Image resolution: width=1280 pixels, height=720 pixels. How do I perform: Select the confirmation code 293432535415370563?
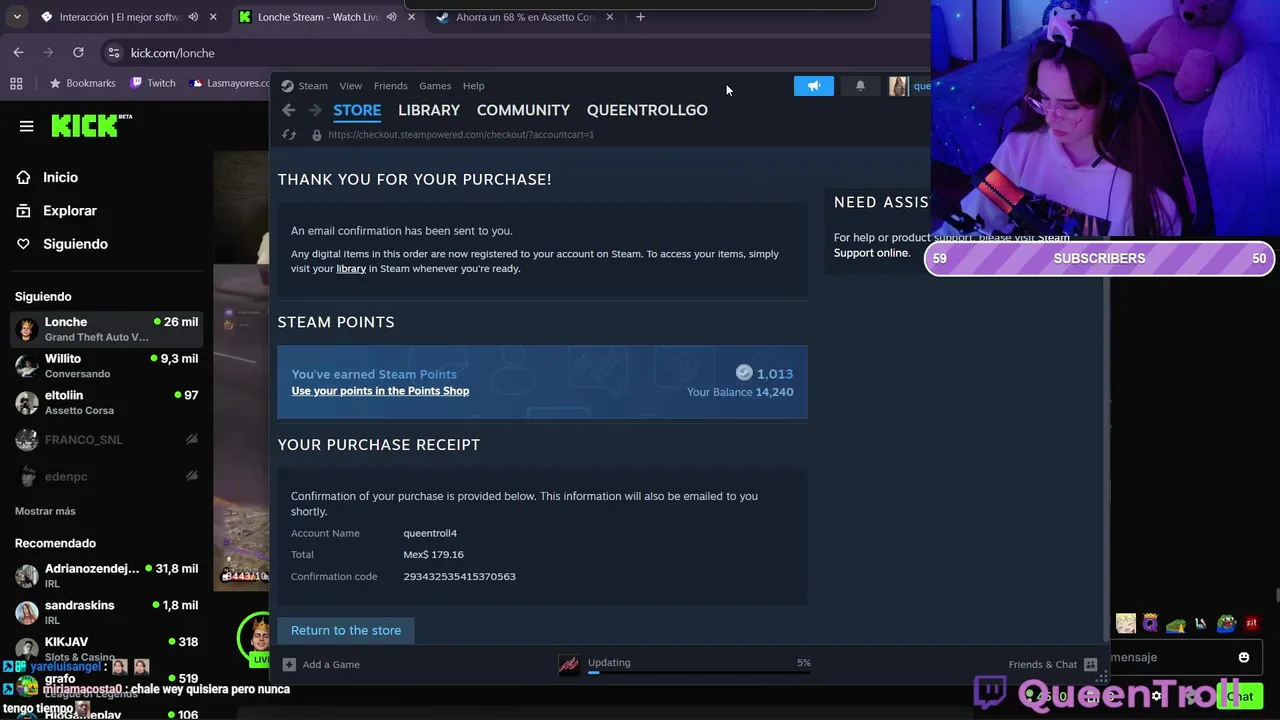459,576
